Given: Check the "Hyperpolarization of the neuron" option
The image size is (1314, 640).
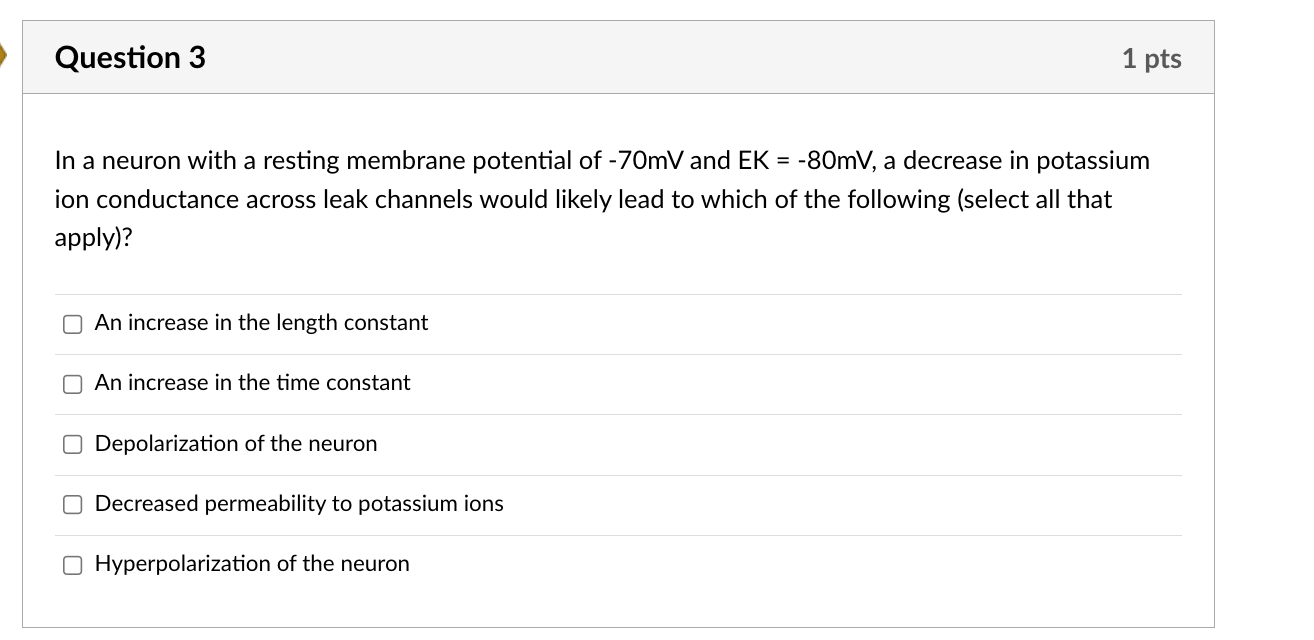Looking at the screenshot, I should (72, 564).
